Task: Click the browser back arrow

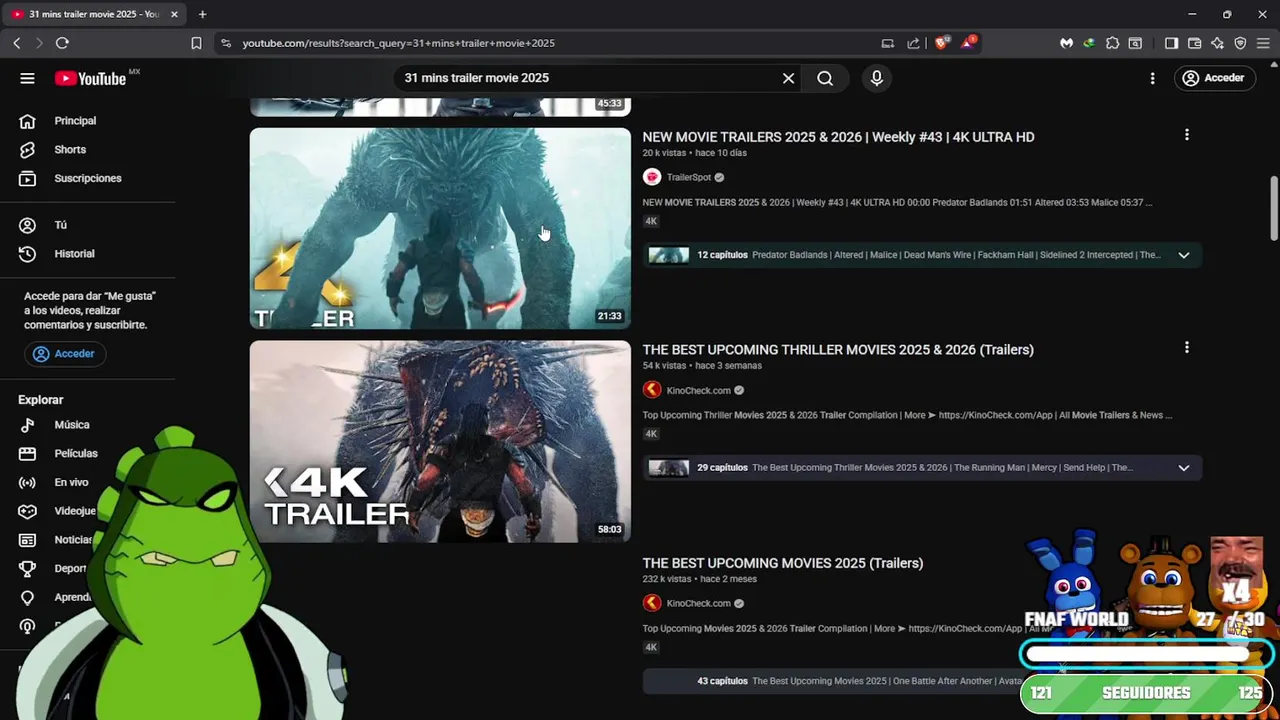Action: tap(17, 43)
